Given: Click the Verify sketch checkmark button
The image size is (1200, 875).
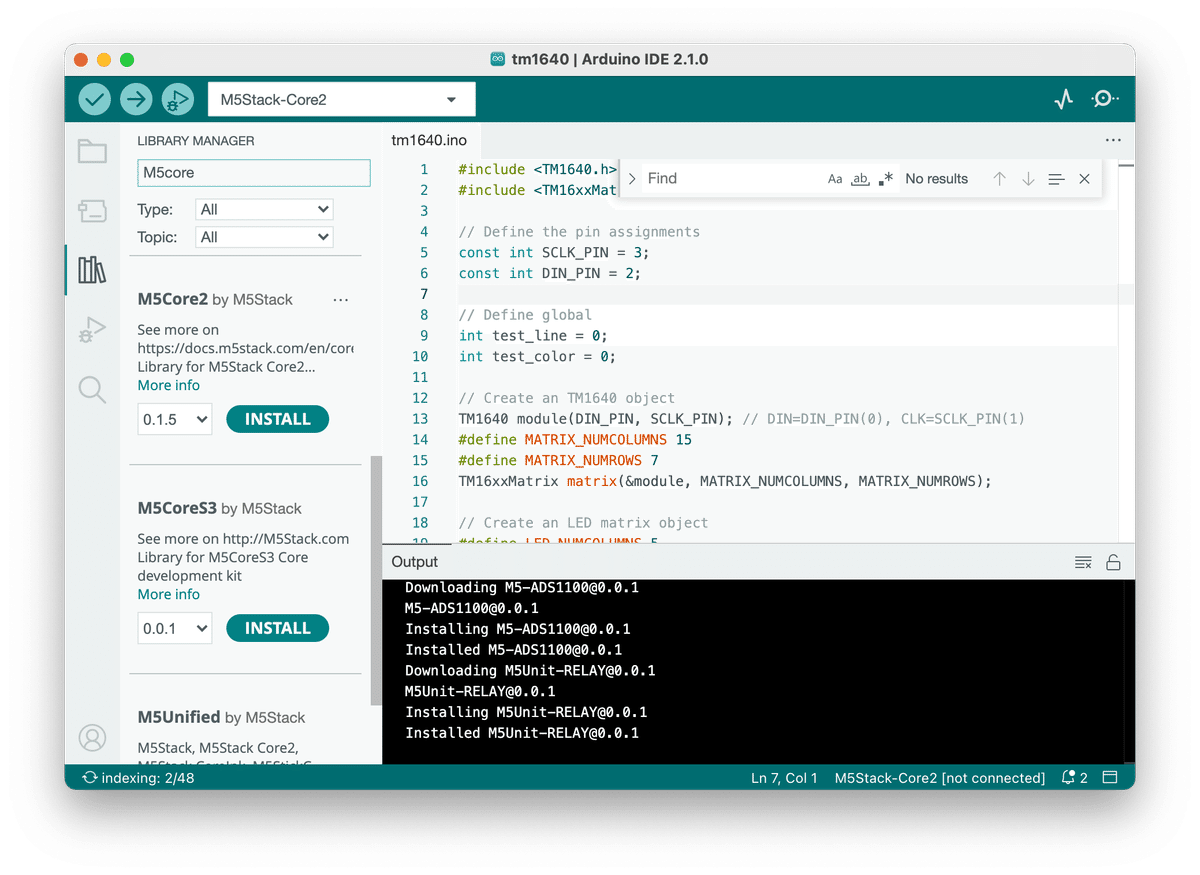Looking at the screenshot, I should click(95, 99).
